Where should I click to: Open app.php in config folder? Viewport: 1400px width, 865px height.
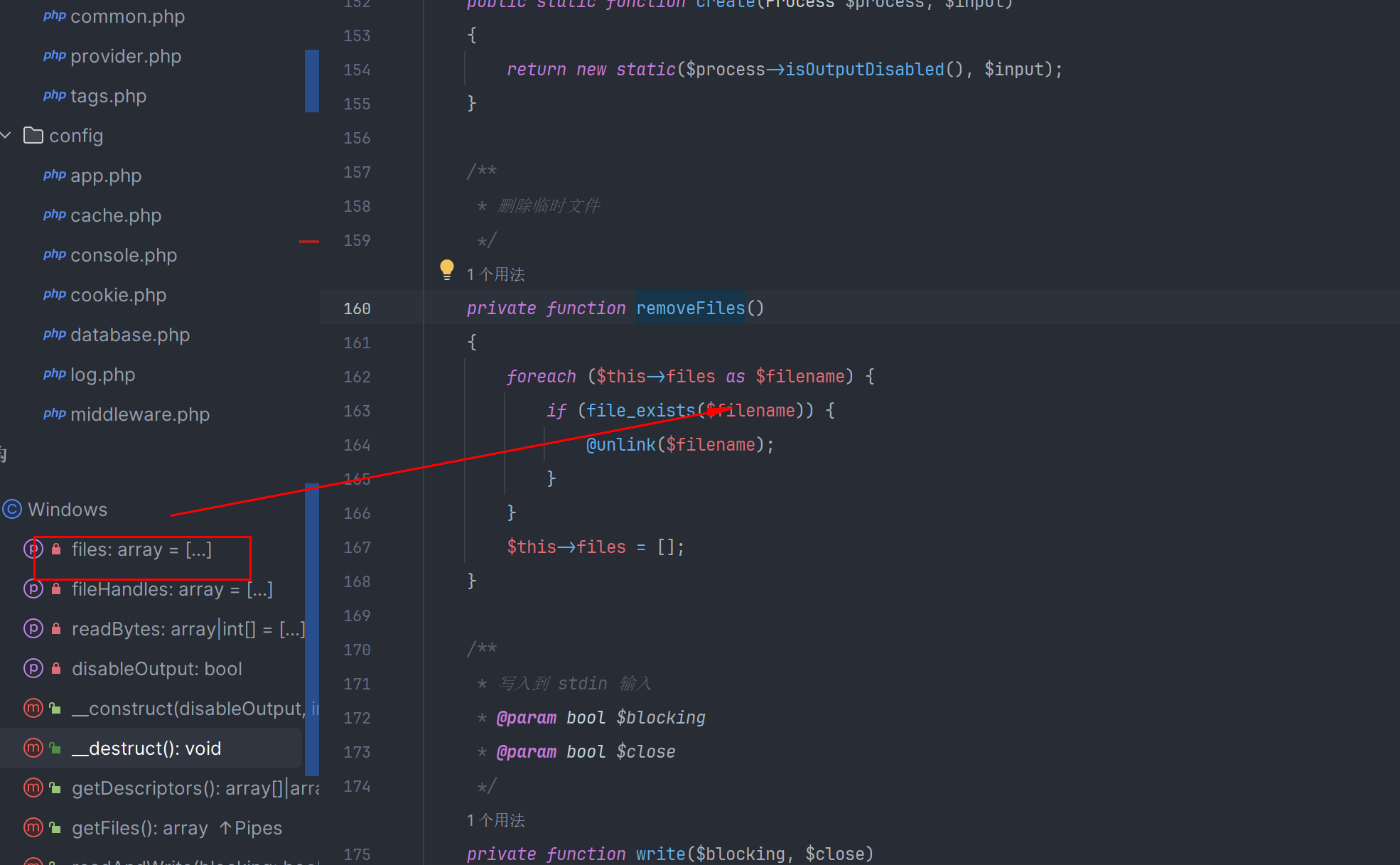tap(106, 176)
